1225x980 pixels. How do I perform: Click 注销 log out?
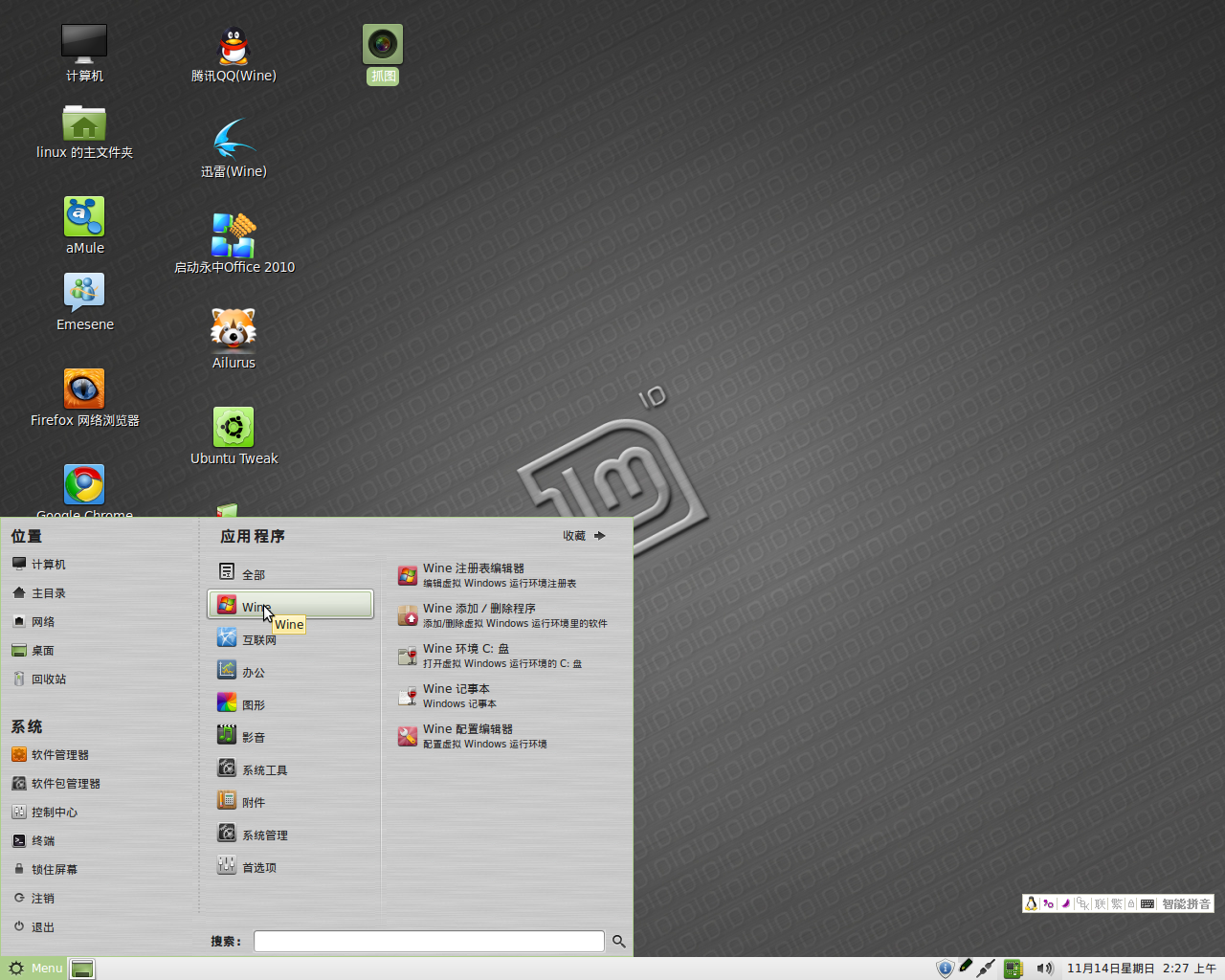(x=33, y=899)
